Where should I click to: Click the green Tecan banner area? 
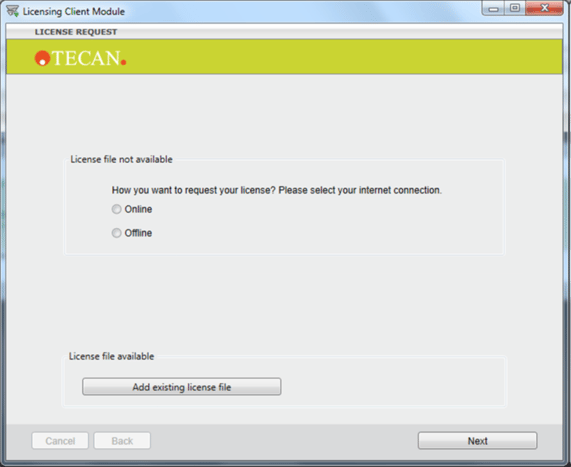tap(284, 57)
